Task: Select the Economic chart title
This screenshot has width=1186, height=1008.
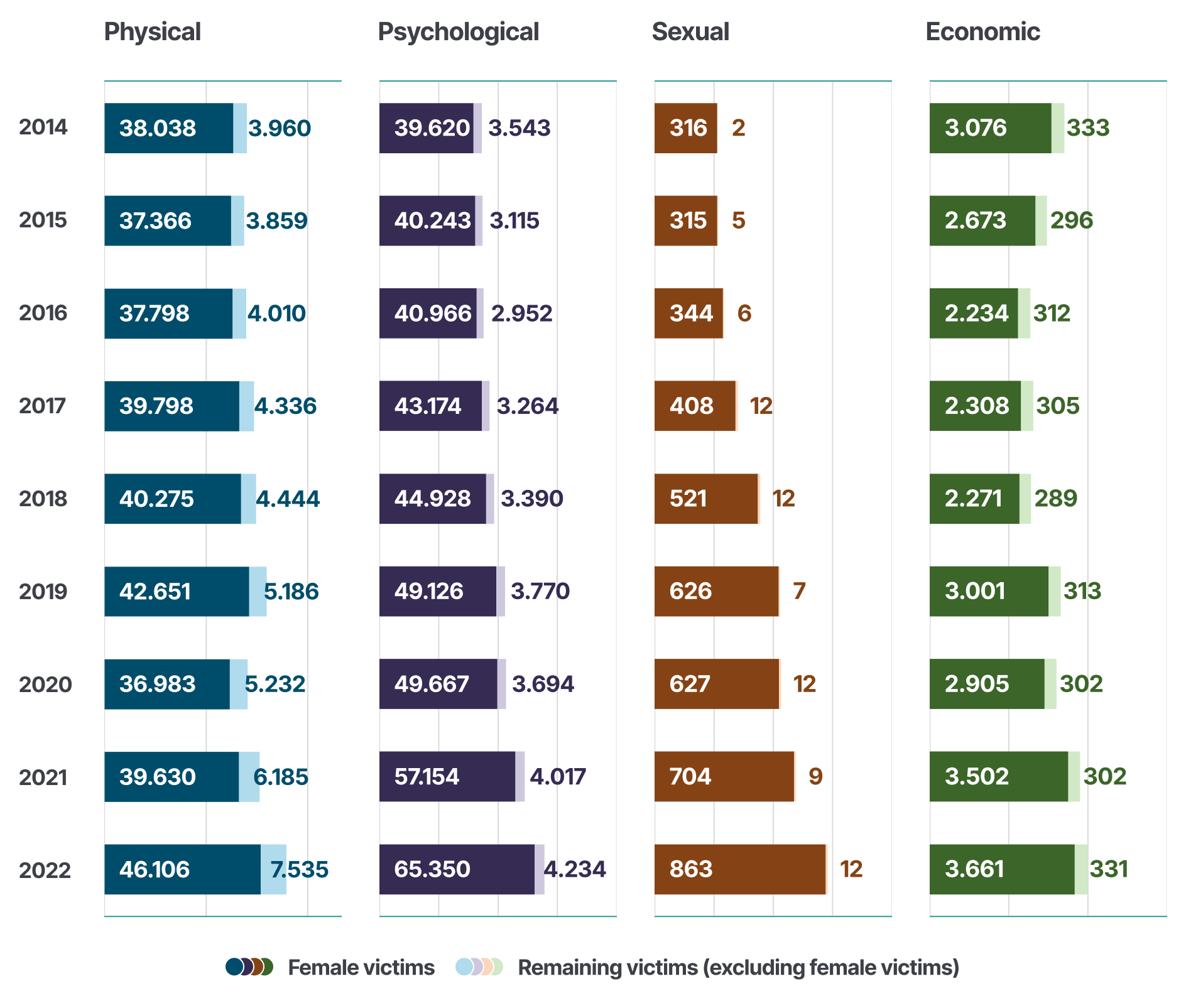Action: click(982, 32)
